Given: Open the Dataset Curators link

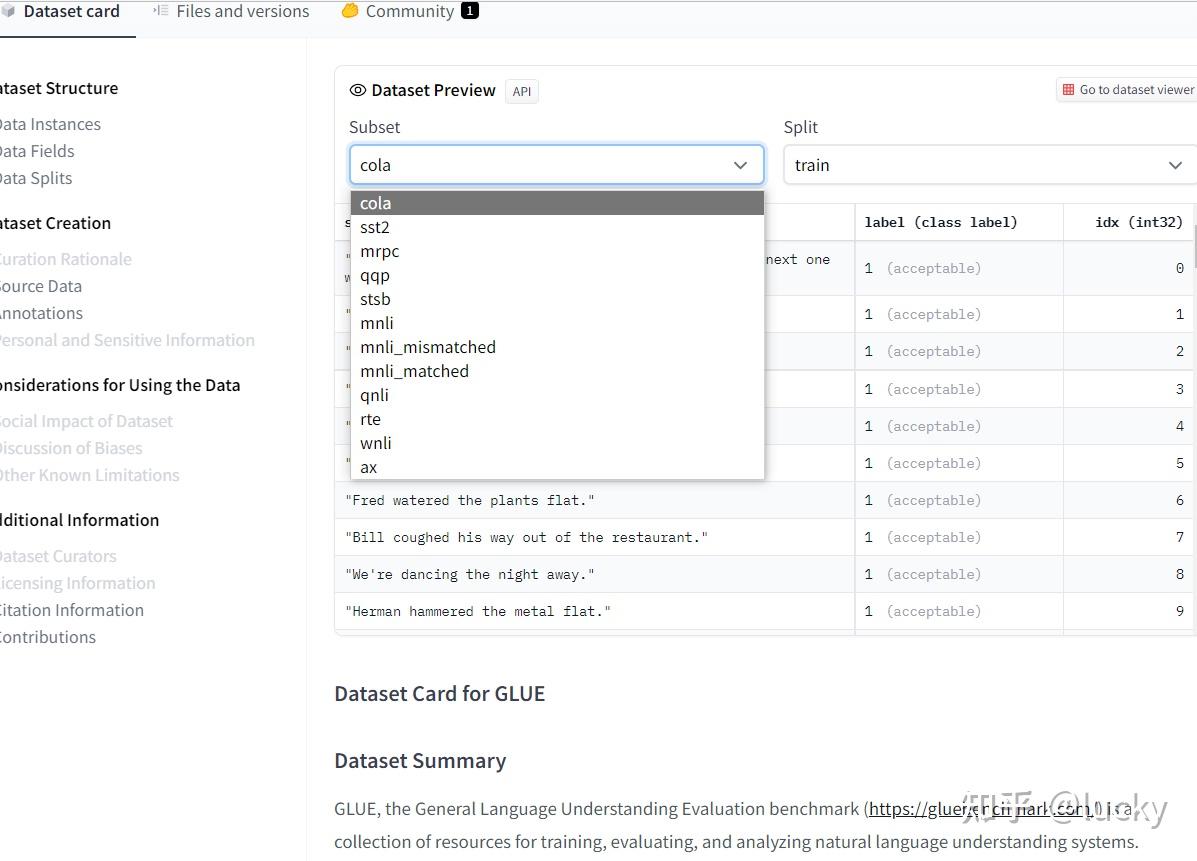Looking at the screenshot, I should coord(58,556).
